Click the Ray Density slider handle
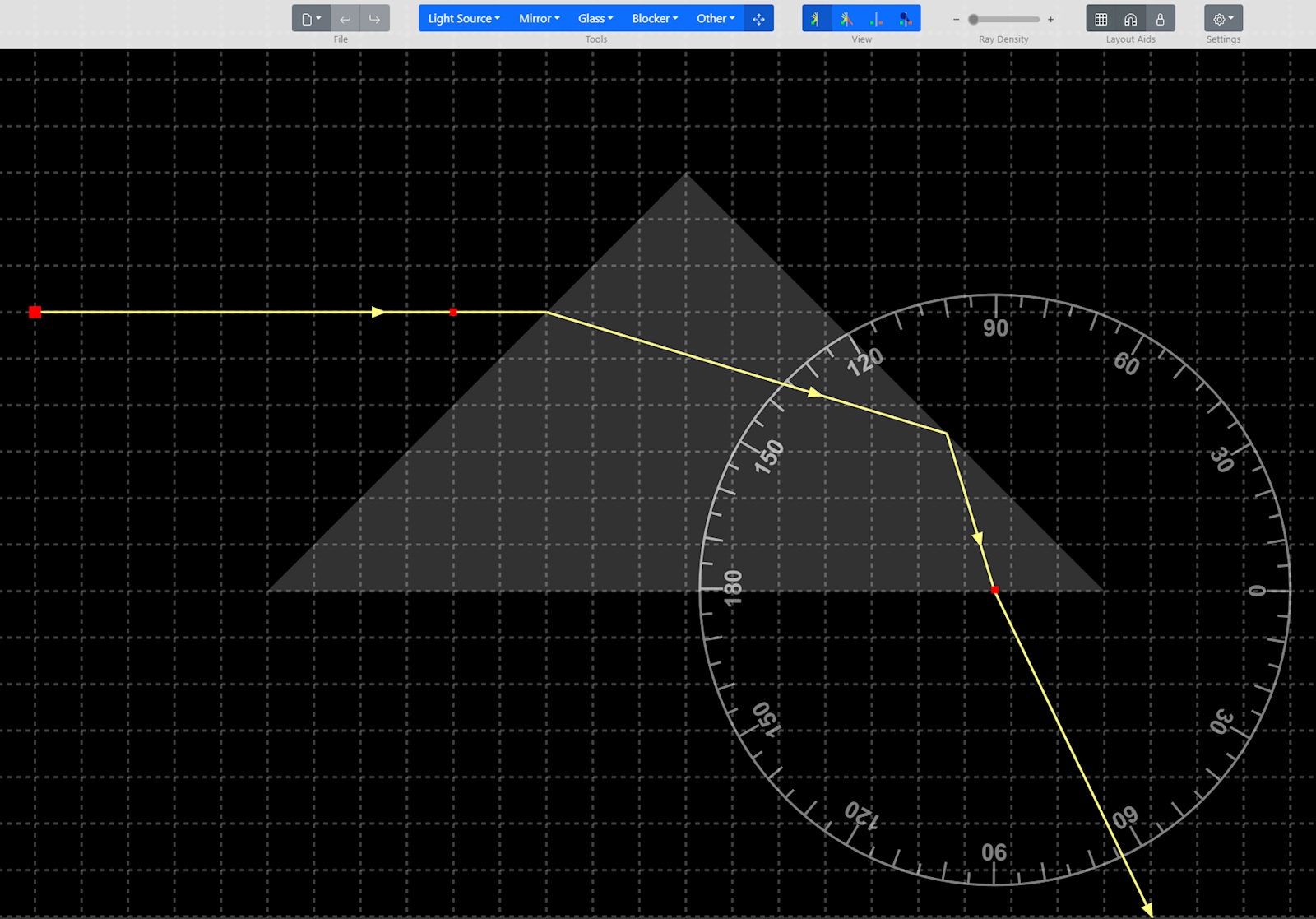 pos(974,19)
